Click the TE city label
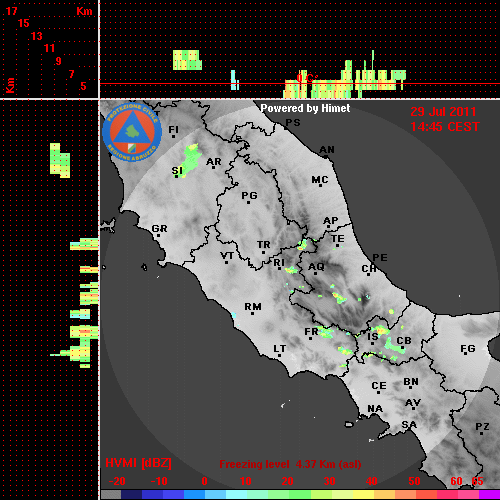Image resolution: width=500 pixels, height=500 pixels. click(x=337, y=239)
